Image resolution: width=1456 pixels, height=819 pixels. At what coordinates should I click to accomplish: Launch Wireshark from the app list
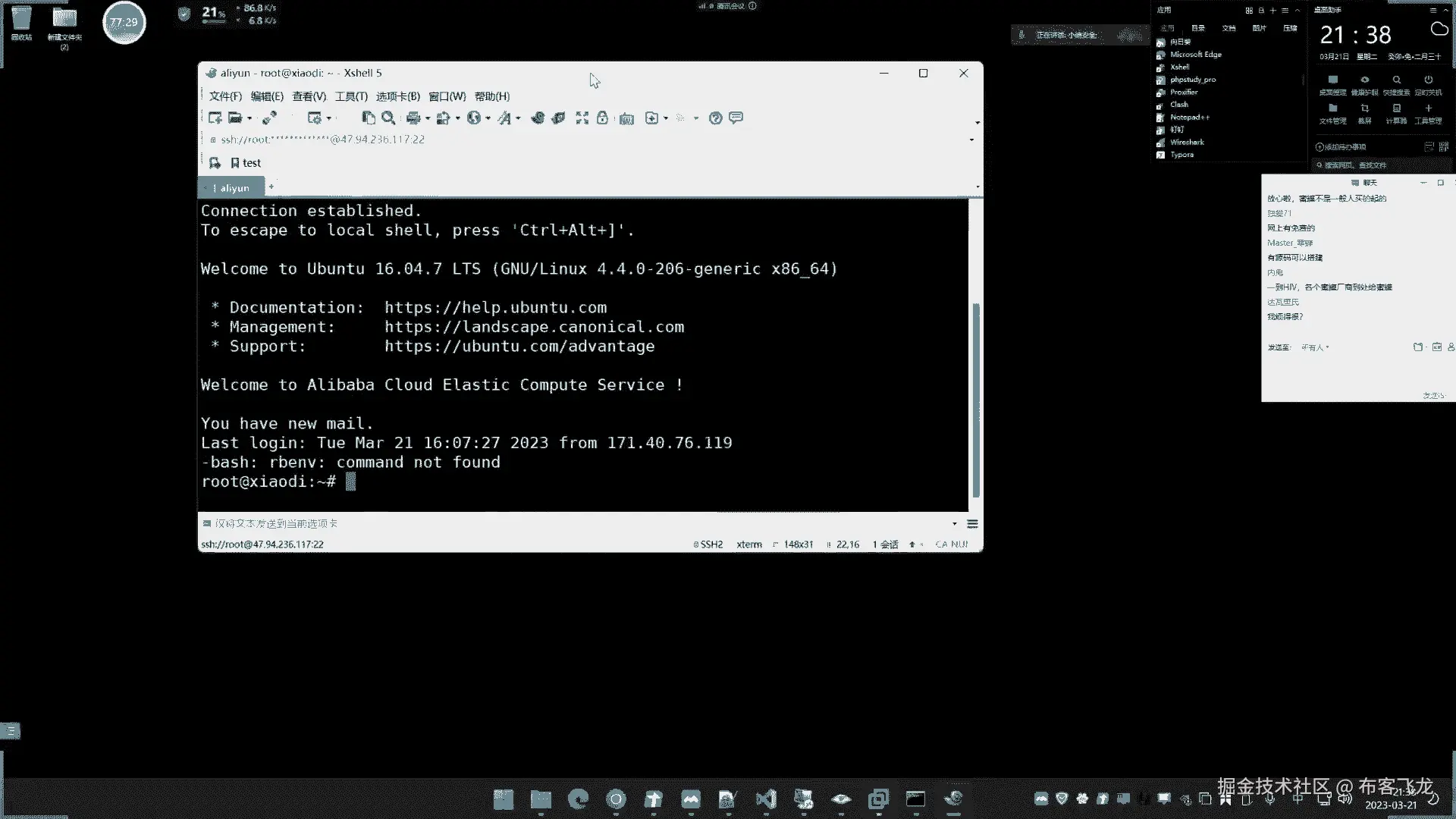click(1186, 143)
